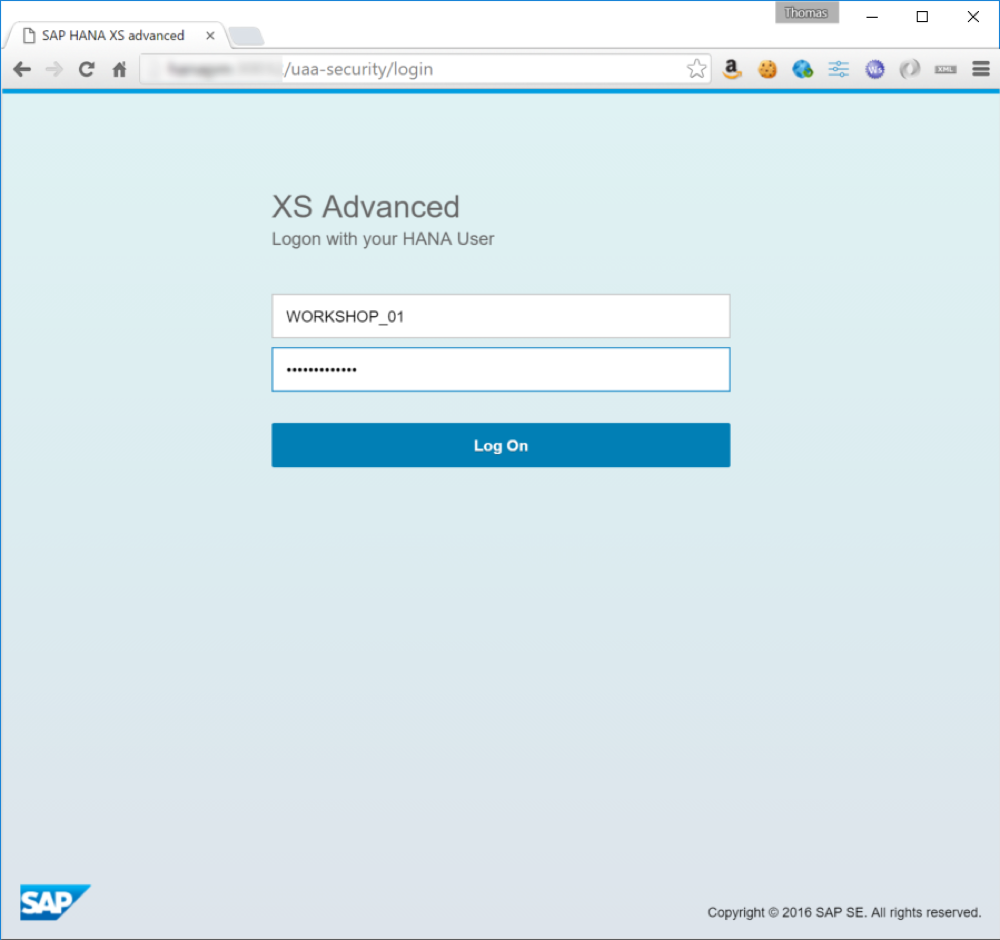The height and width of the screenshot is (940, 1000).
Task: Open the Chrome hamburger menu
Action: (x=981, y=69)
